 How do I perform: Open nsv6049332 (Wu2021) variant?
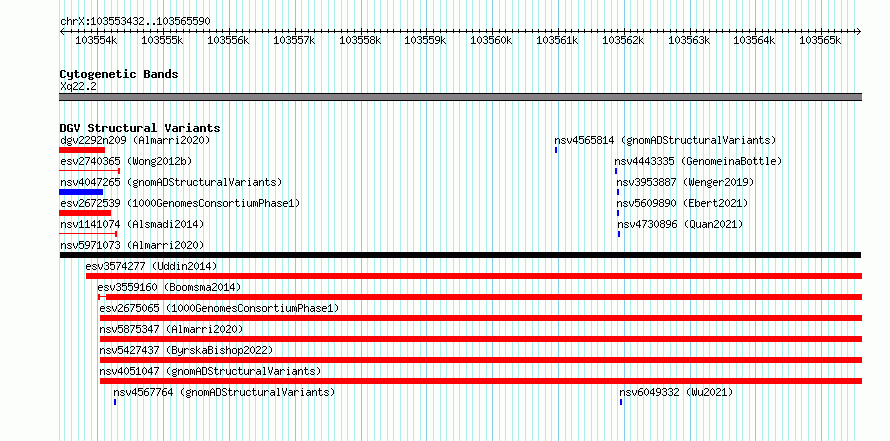[x=676, y=392]
